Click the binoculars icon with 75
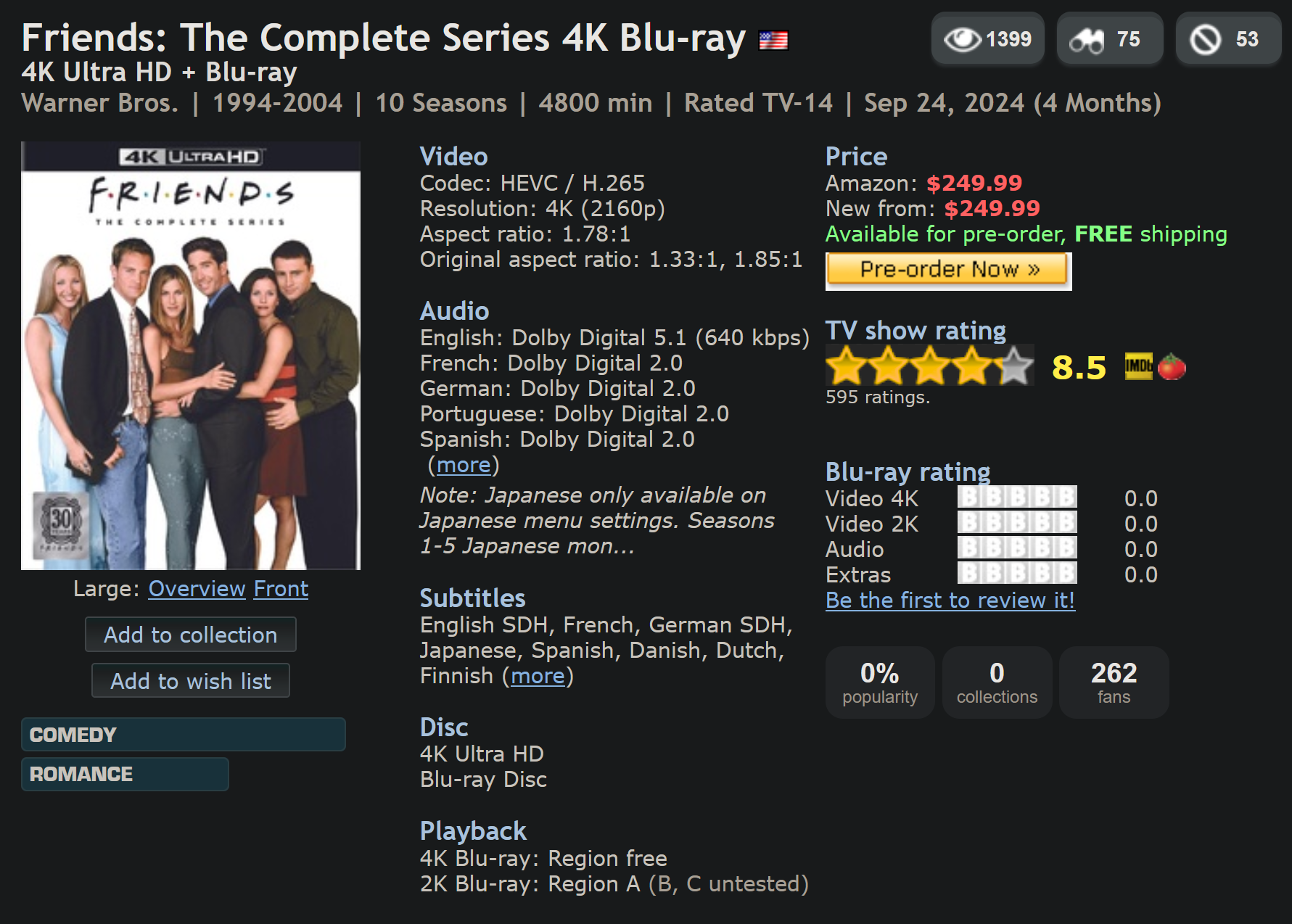 click(1087, 40)
